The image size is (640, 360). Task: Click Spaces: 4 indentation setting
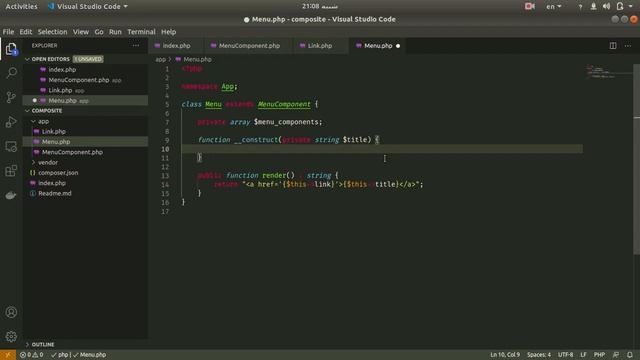point(539,355)
